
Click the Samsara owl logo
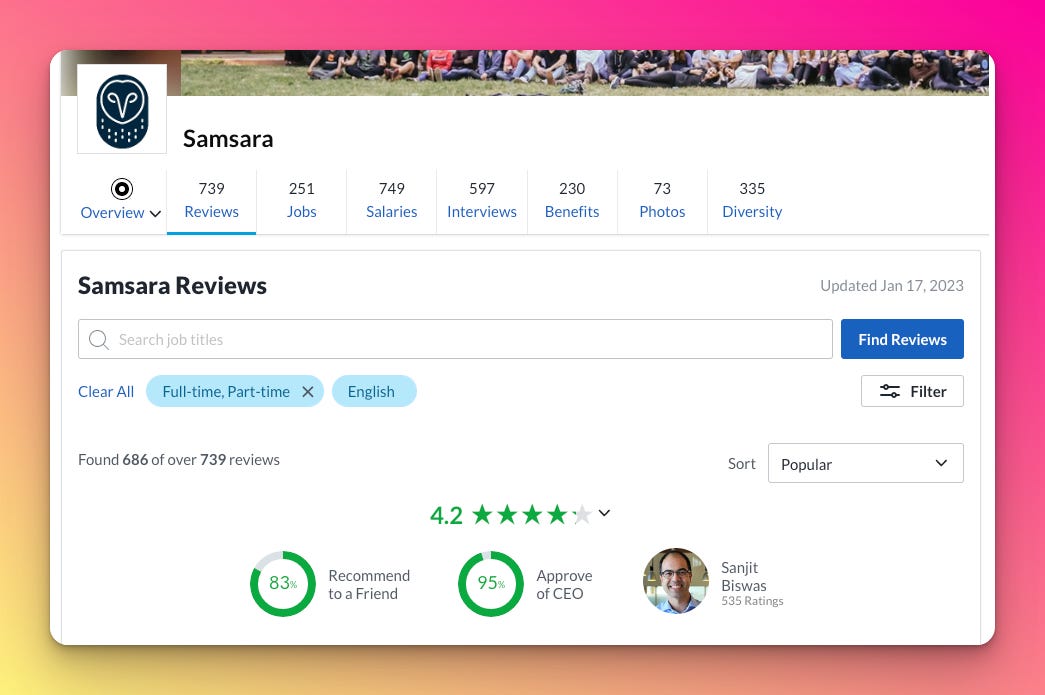(x=122, y=110)
